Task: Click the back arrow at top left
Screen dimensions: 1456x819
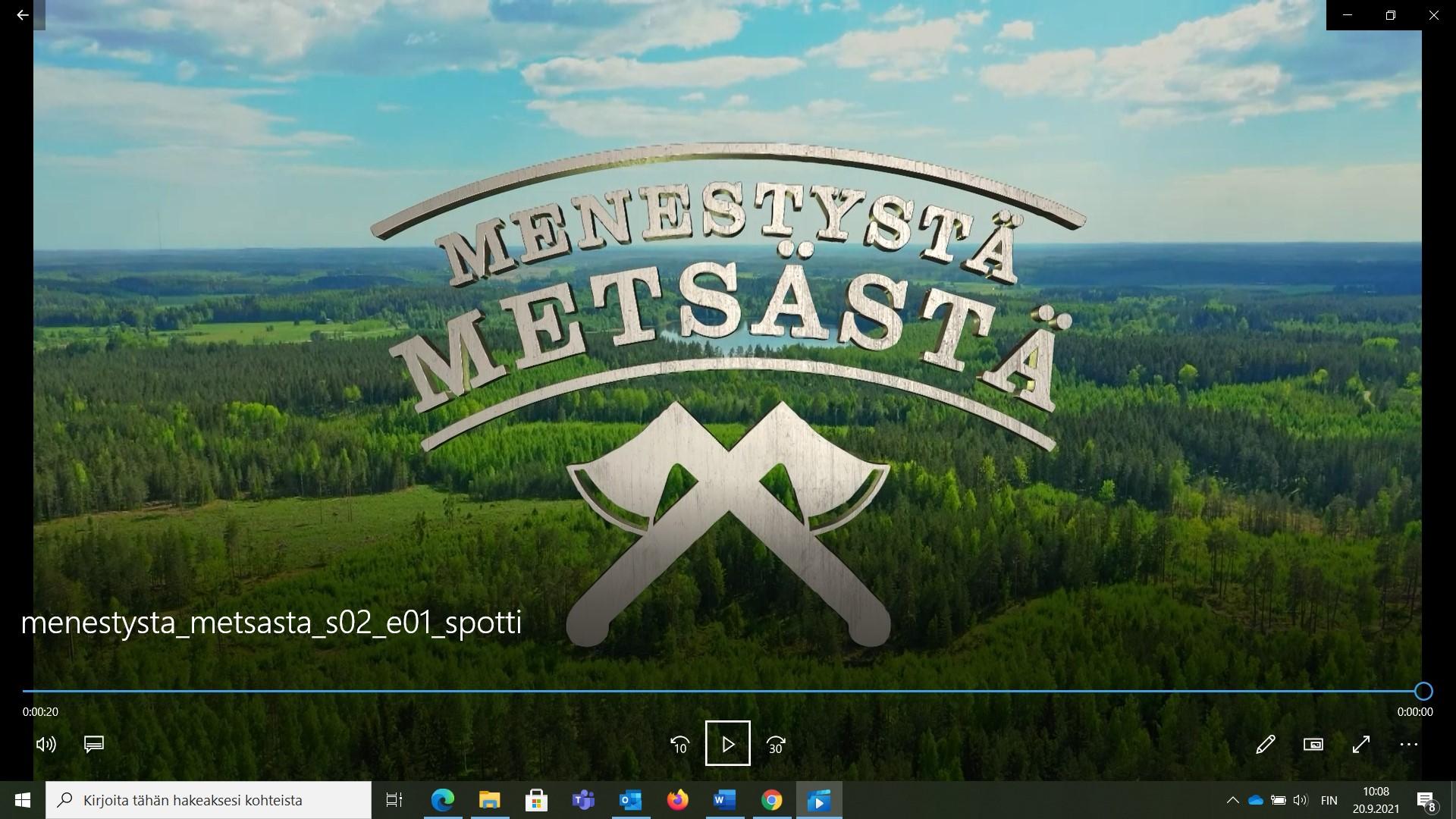Action: (22, 14)
